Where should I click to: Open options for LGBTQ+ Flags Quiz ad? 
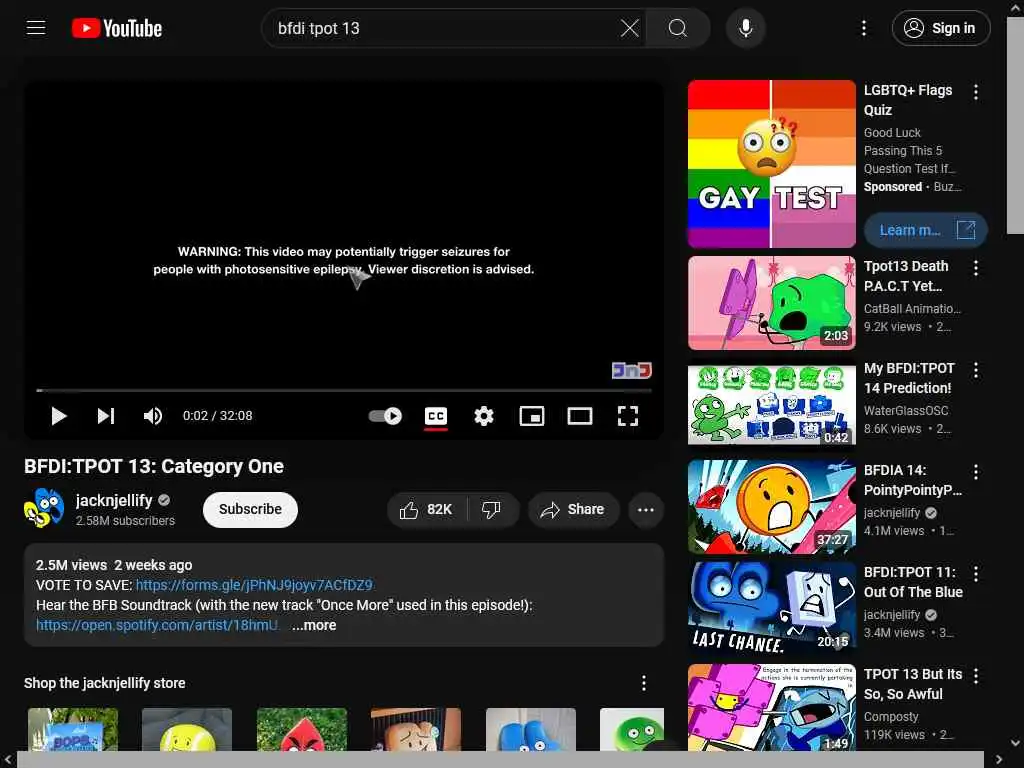(x=976, y=92)
